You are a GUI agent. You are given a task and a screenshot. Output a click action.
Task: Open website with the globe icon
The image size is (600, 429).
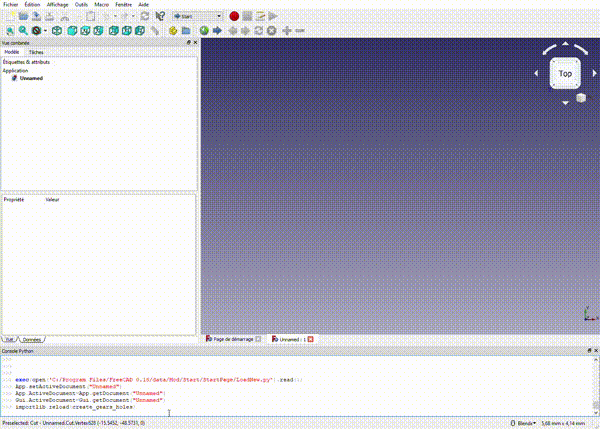204,31
